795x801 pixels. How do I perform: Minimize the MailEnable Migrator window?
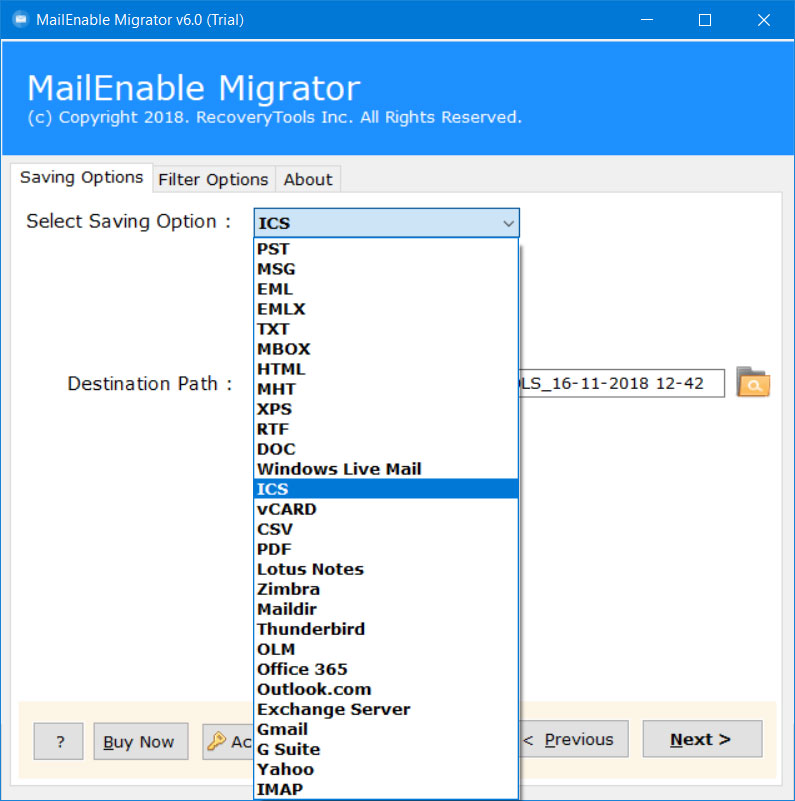(x=647, y=20)
